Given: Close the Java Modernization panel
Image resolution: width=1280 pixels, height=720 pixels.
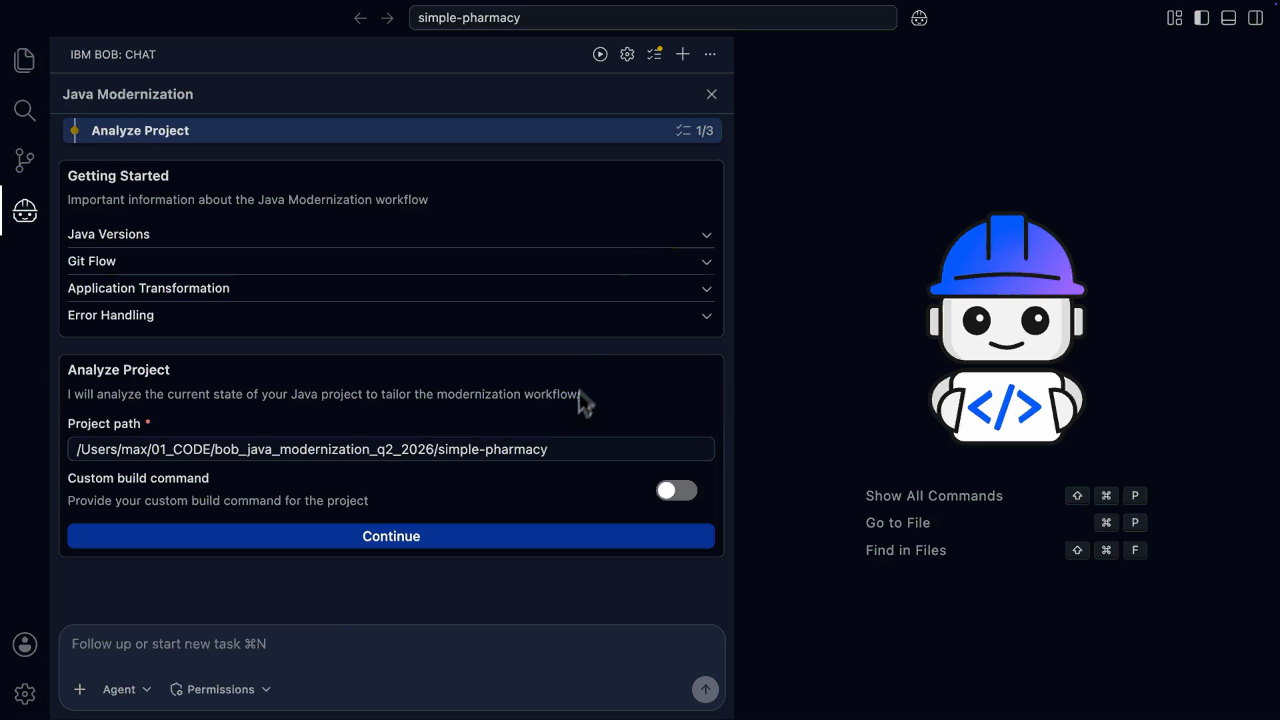Looking at the screenshot, I should point(712,94).
